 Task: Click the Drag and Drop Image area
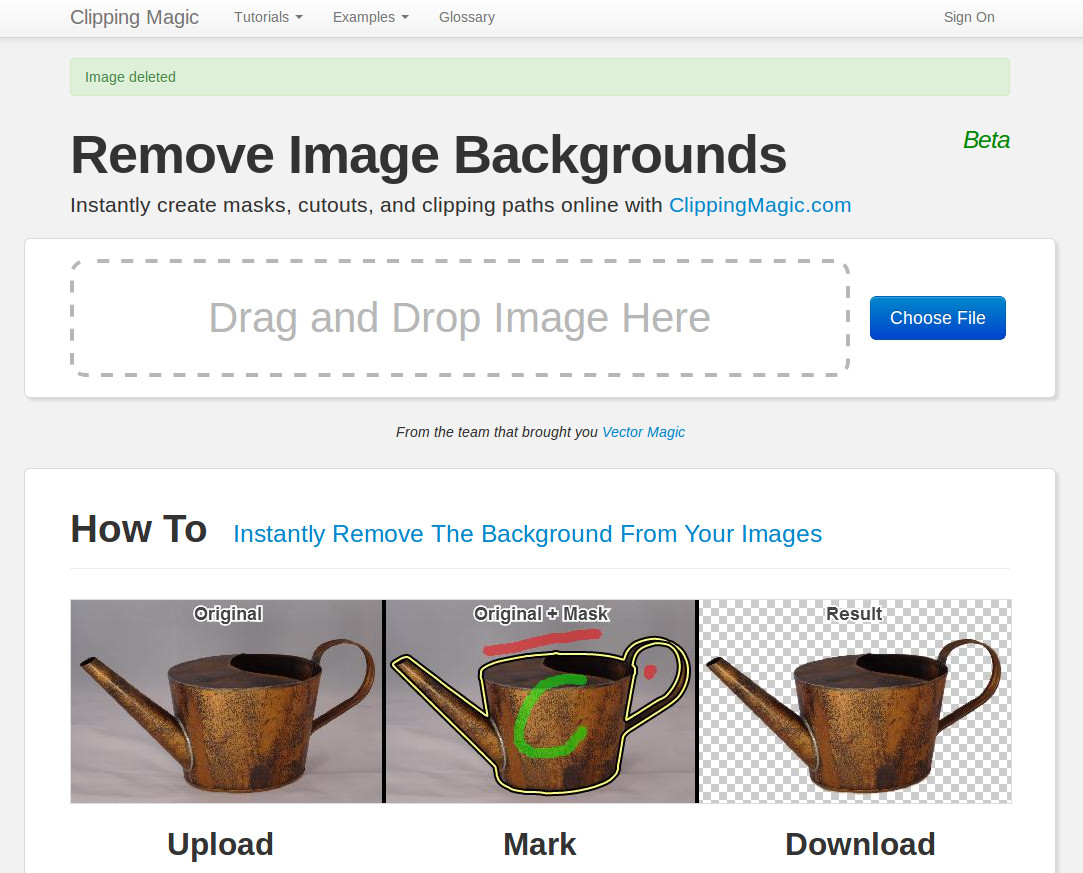coord(460,318)
